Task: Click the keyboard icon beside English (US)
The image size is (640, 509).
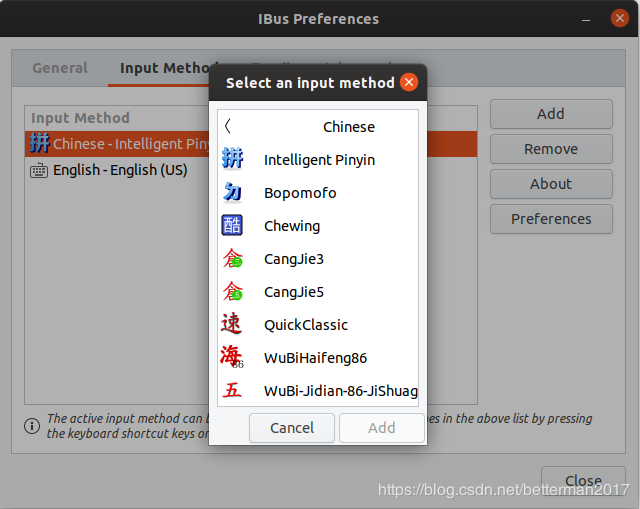Action: (39, 170)
